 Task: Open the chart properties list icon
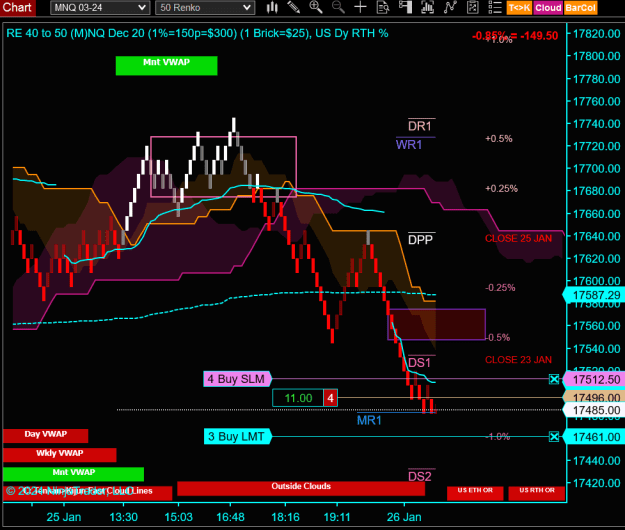[495, 7]
